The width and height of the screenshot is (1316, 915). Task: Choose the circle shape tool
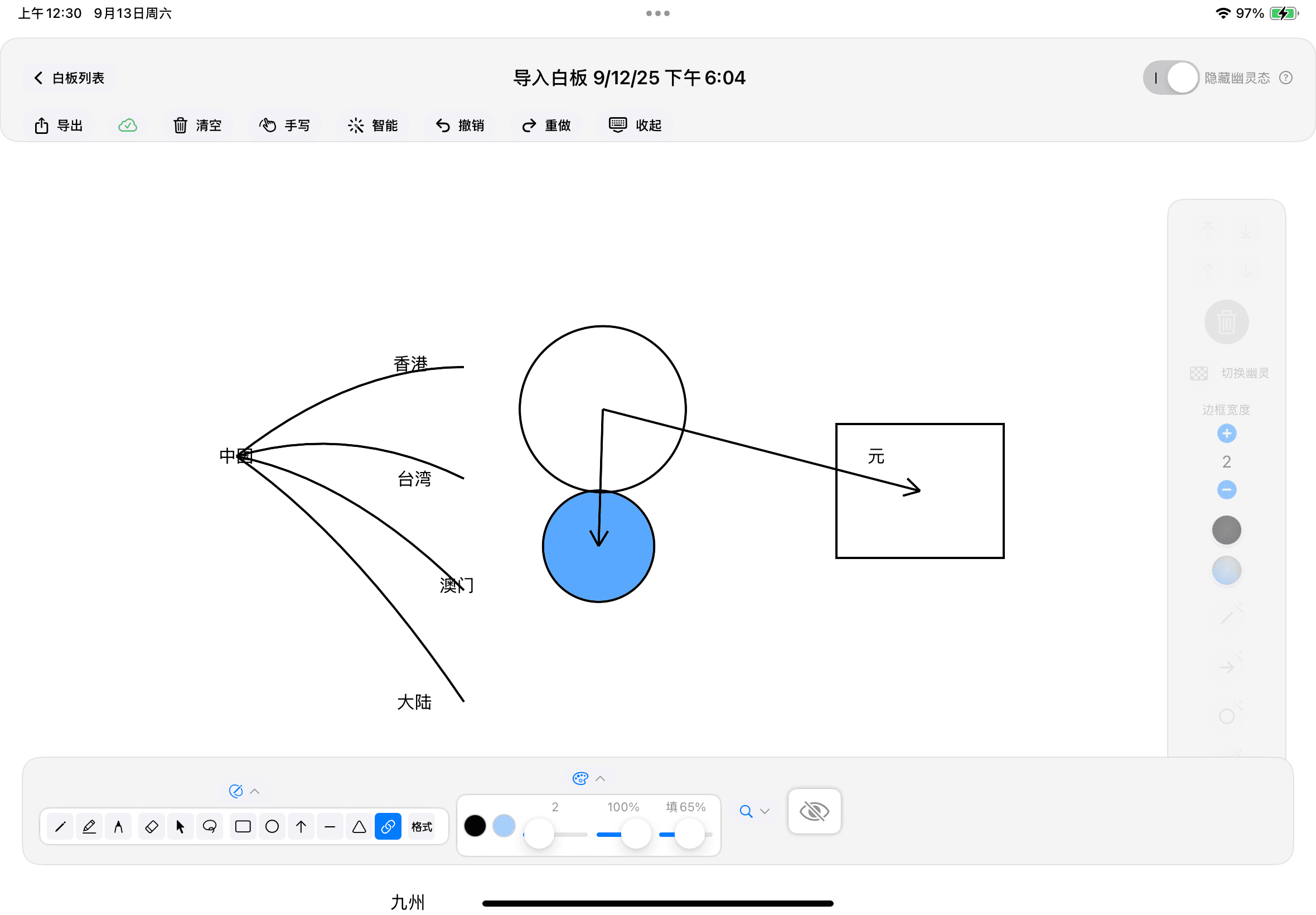pyautogui.click(x=272, y=826)
